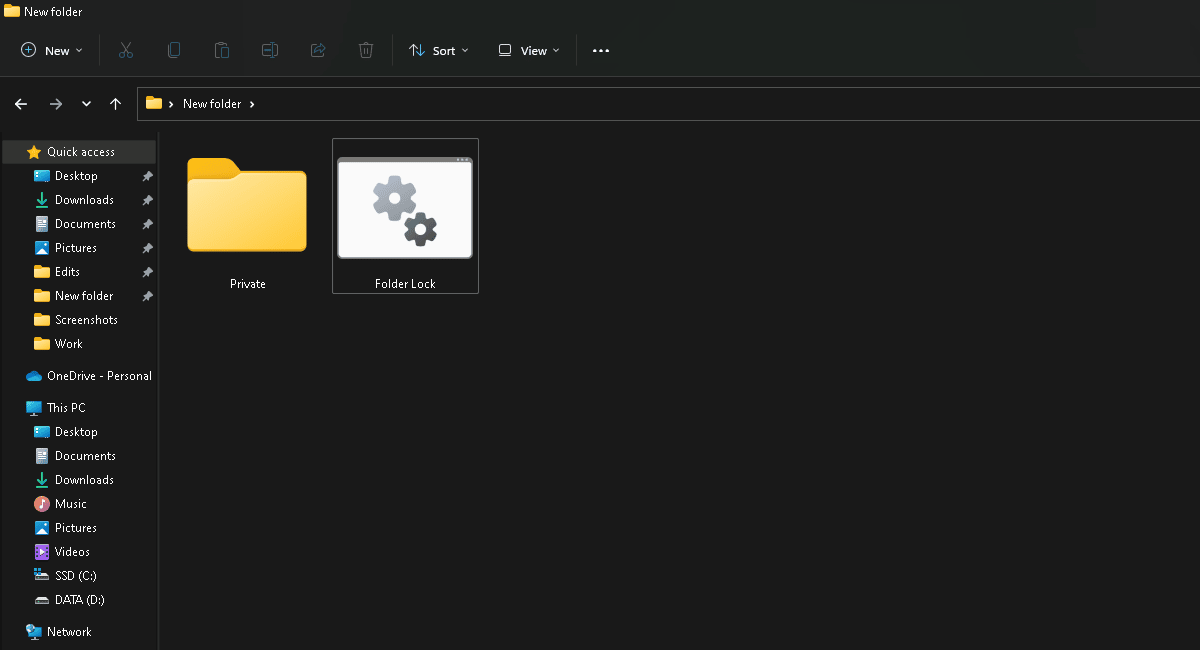The image size is (1200, 650).
Task: Navigate back with the left arrow
Action: coord(21,104)
